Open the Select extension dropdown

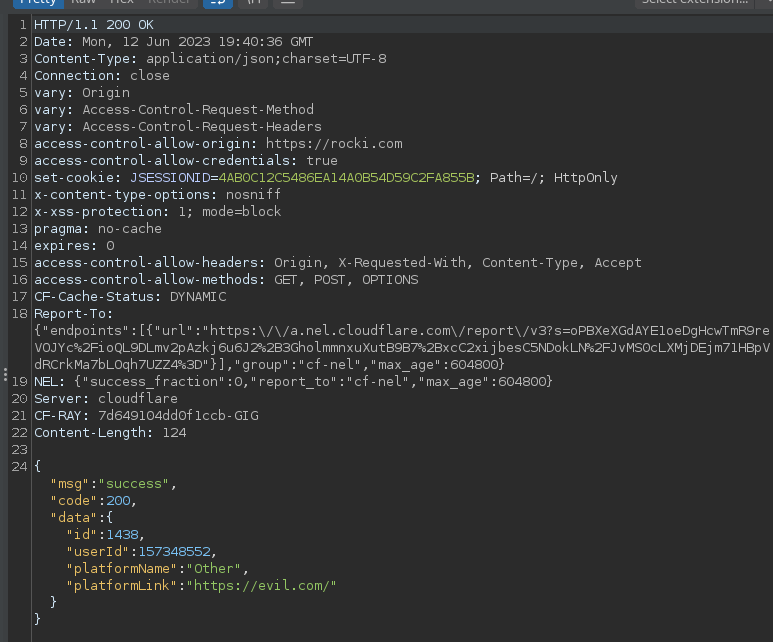[700, 3]
